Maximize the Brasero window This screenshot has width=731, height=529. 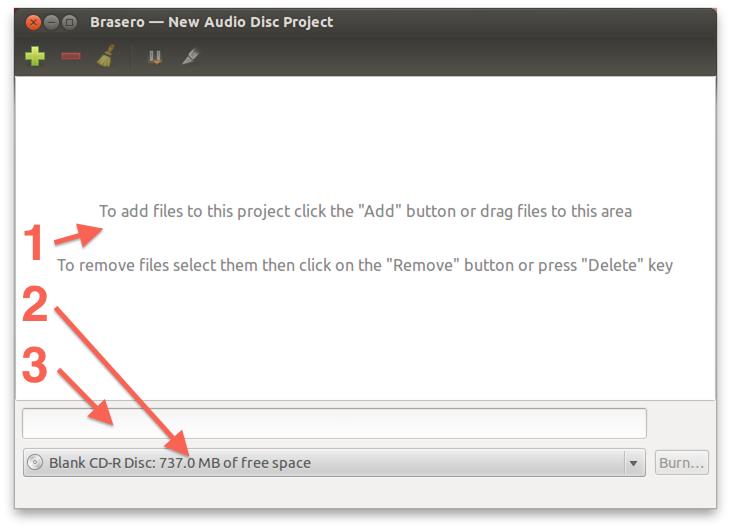point(69,22)
